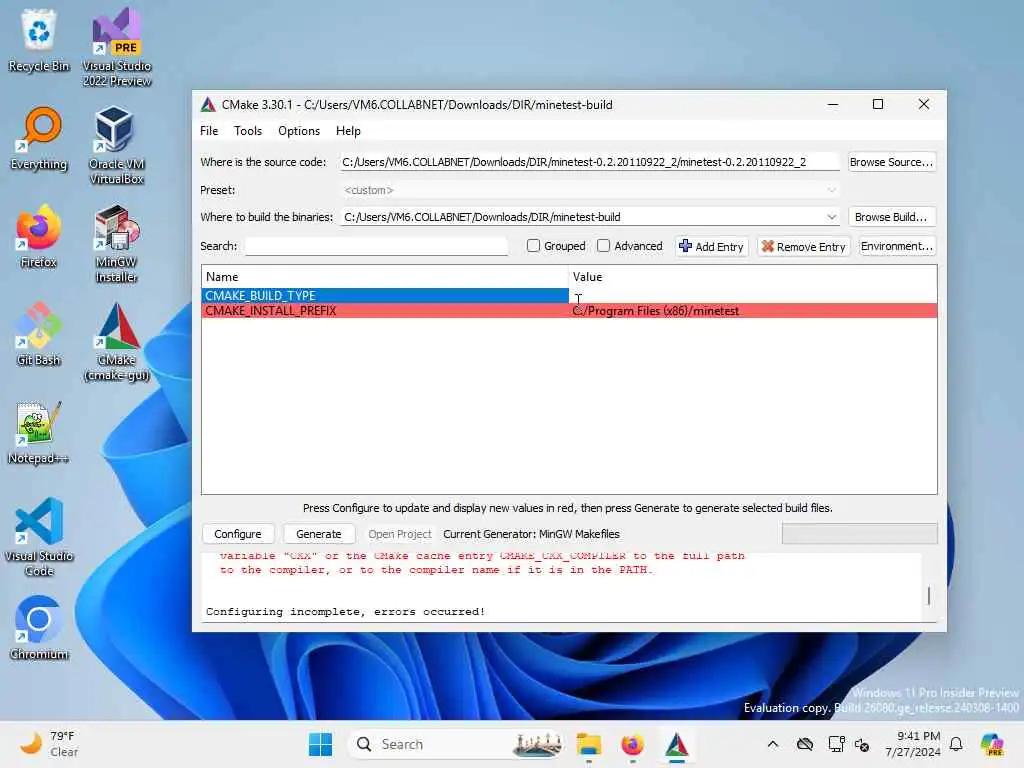Viewport: 1024px width, 768px height.
Task: Switch to Firefox in the taskbar
Action: [x=632, y=744]
